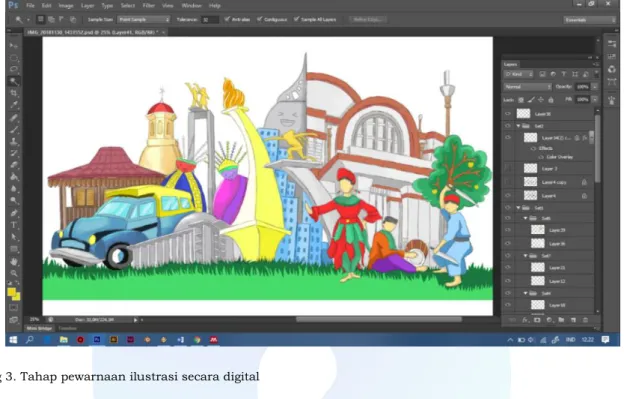Viewport: 624px width, 399px height.
Task: Select the Layer 4 copy thumbnail
Action: (530, 182)
